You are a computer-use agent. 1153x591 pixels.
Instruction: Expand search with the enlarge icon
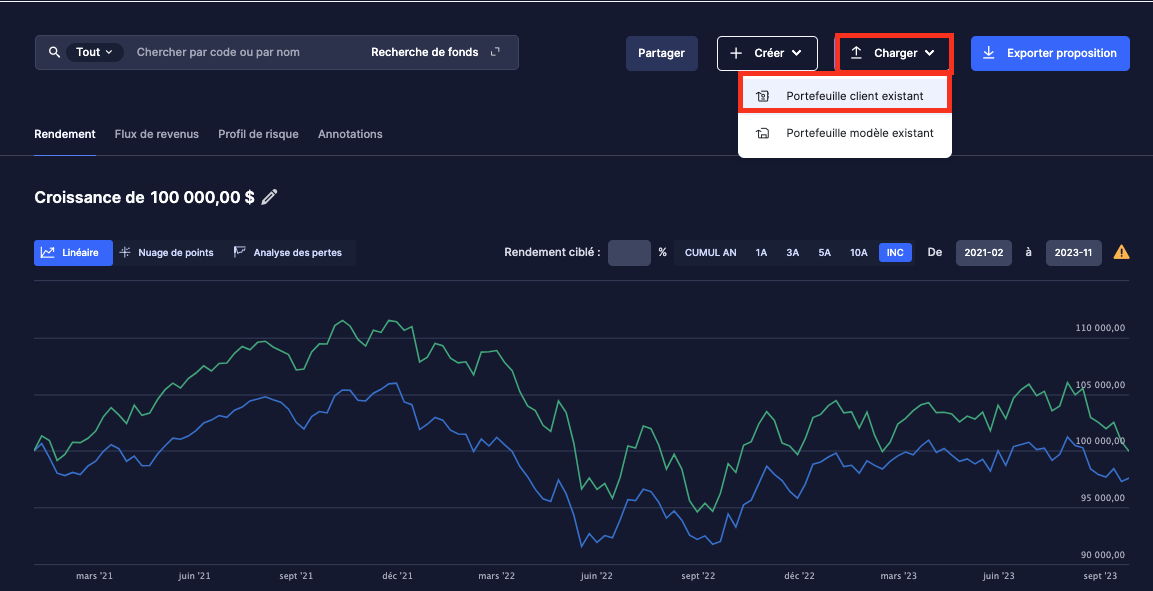(495, 51)
